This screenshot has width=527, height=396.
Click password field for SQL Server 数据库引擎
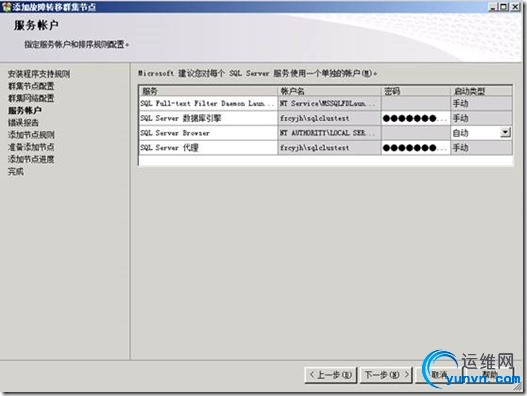tap(416, 118)
